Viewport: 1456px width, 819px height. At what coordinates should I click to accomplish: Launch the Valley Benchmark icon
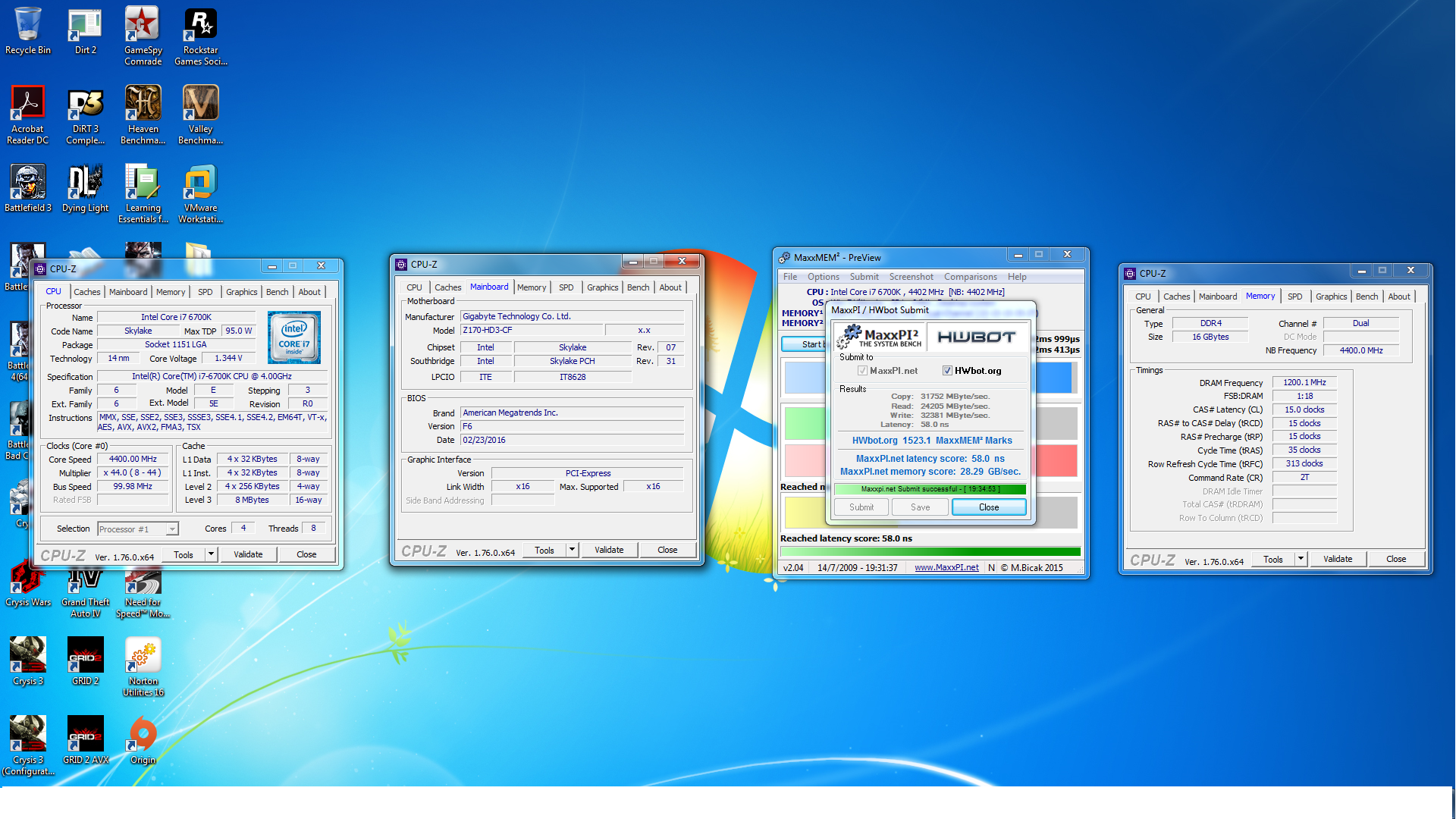coord(200,115)
